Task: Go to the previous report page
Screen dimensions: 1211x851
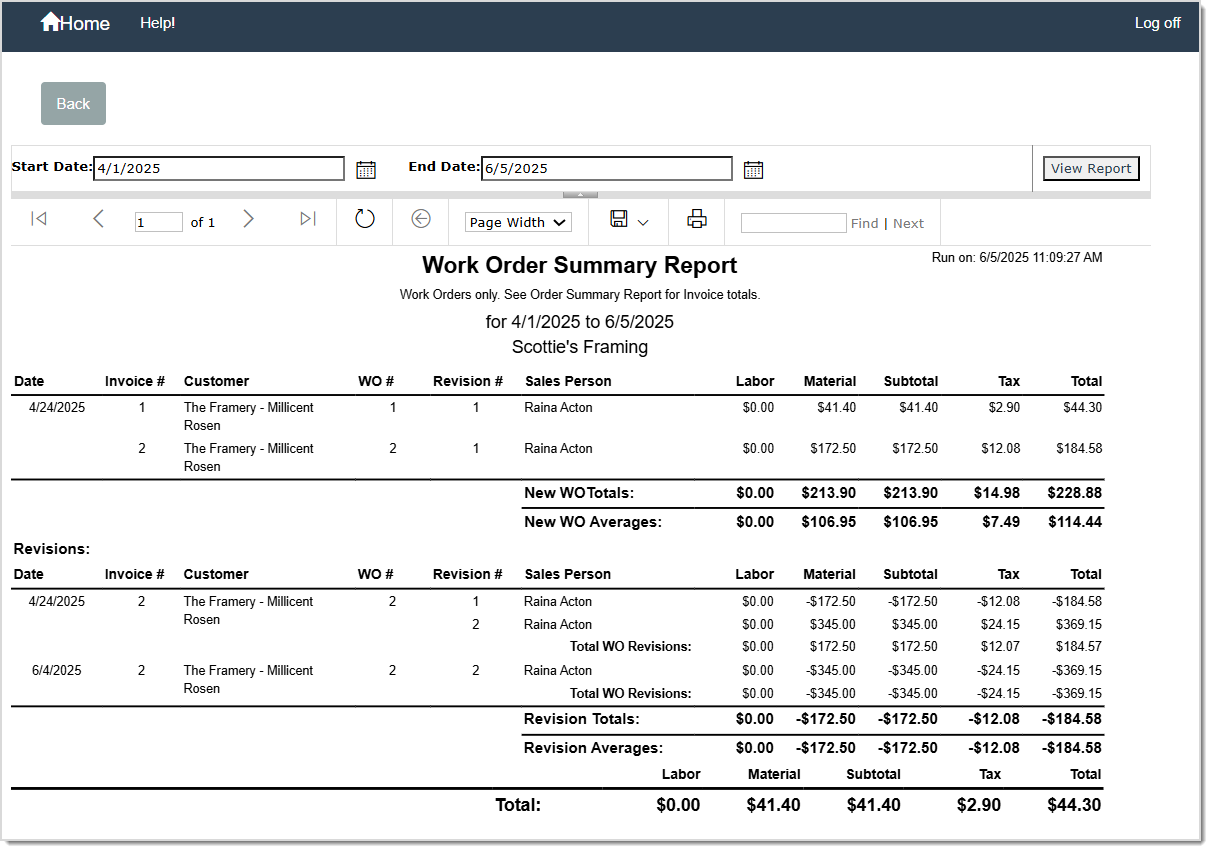Action: [x=98, y=219]
